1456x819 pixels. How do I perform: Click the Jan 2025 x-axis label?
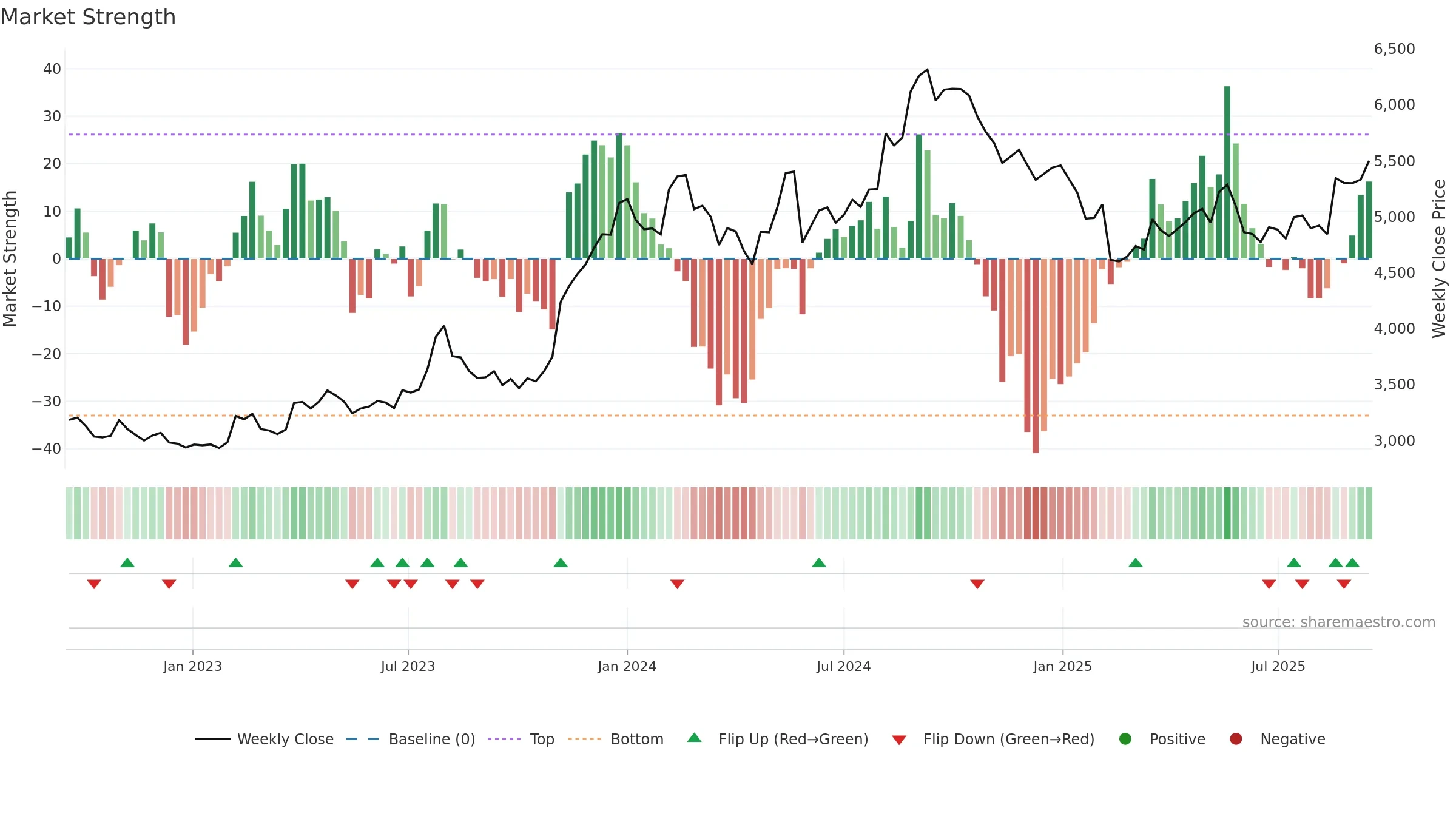pyautogui.click(x=1063, y=666)
